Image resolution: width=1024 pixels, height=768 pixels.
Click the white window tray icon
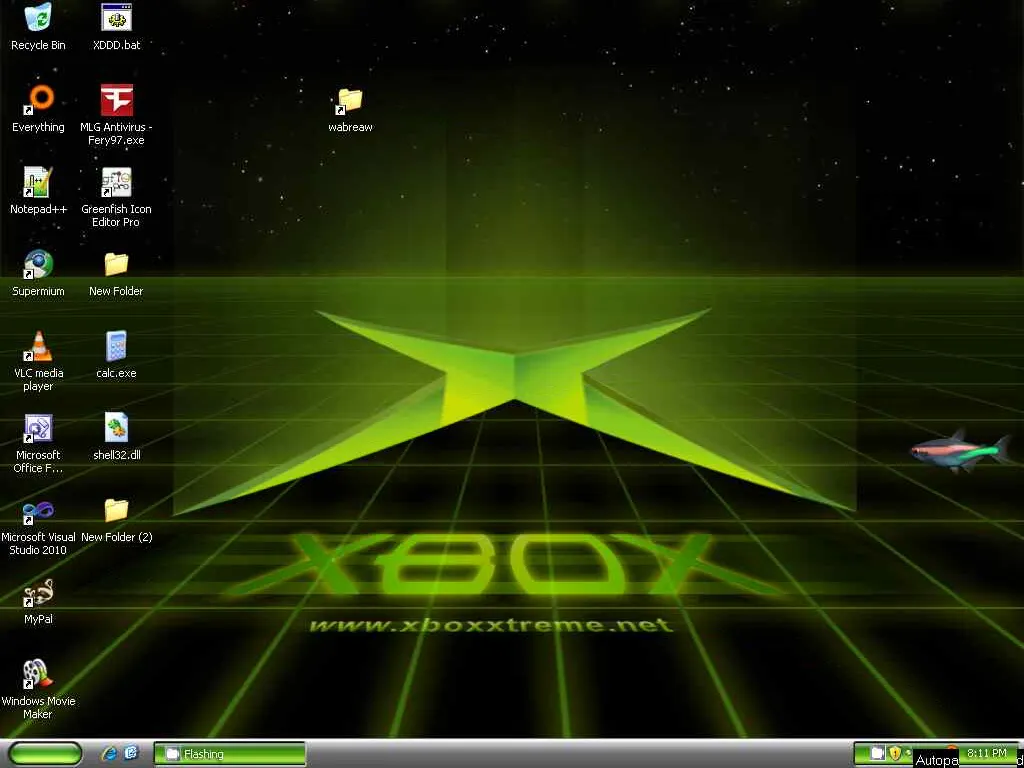tap(878, 753)
